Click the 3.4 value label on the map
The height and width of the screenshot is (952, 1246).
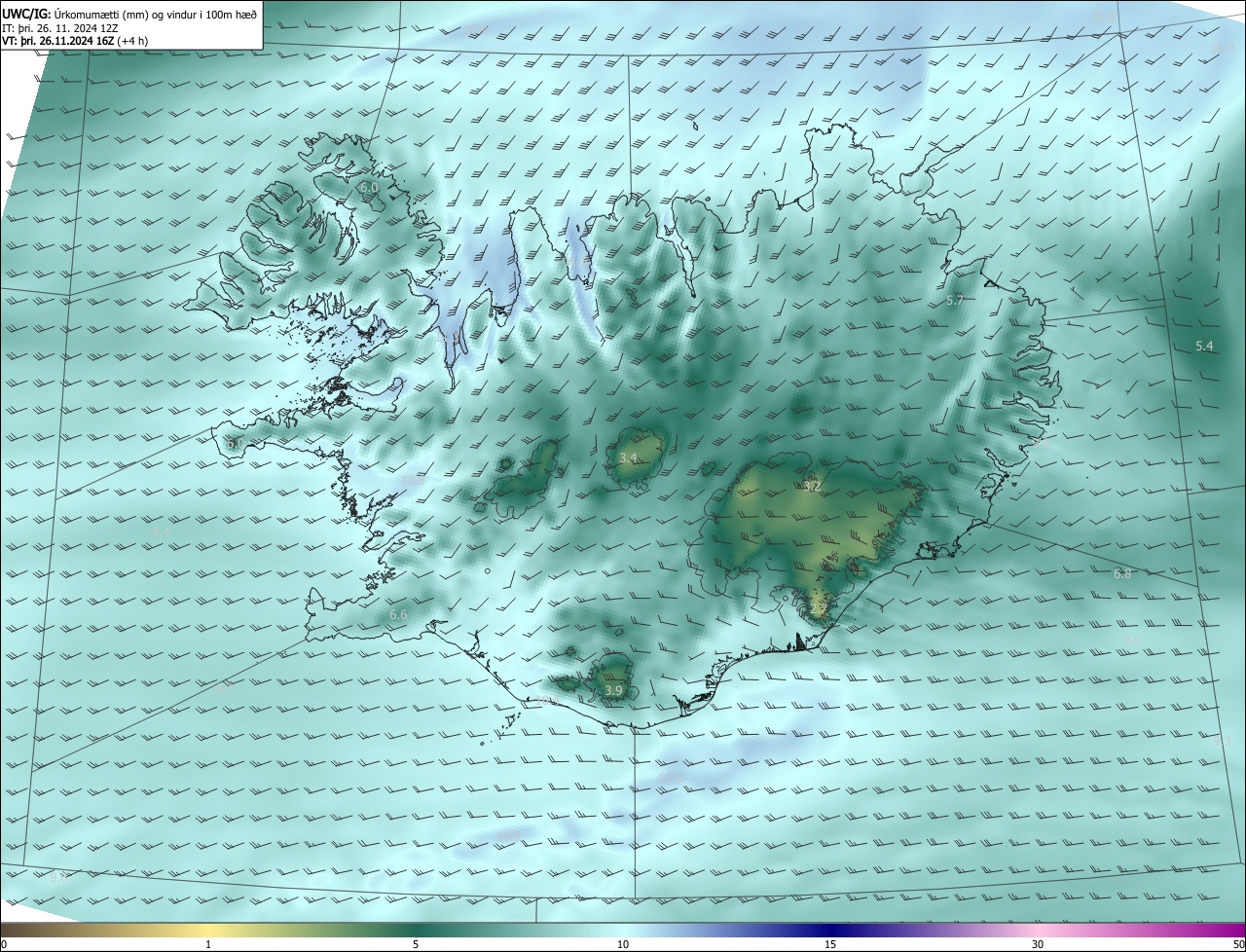tap(629, 458)
